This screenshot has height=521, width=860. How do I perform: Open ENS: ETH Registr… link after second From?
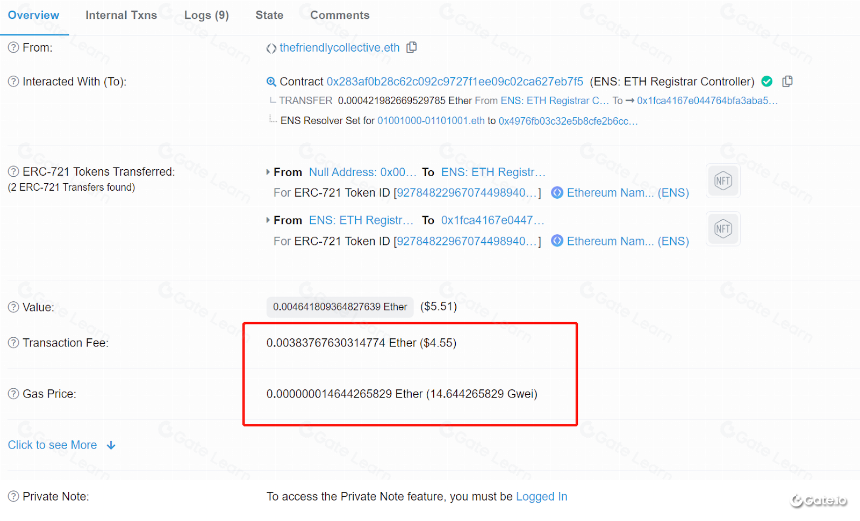coord(361,220)
